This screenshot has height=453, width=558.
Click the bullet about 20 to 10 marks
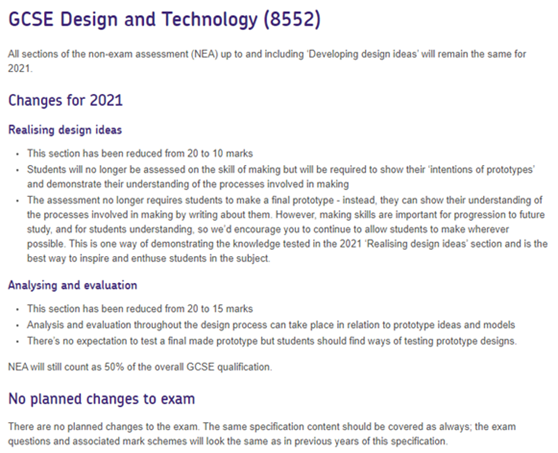pyautogui.click(x=140, y=153)
